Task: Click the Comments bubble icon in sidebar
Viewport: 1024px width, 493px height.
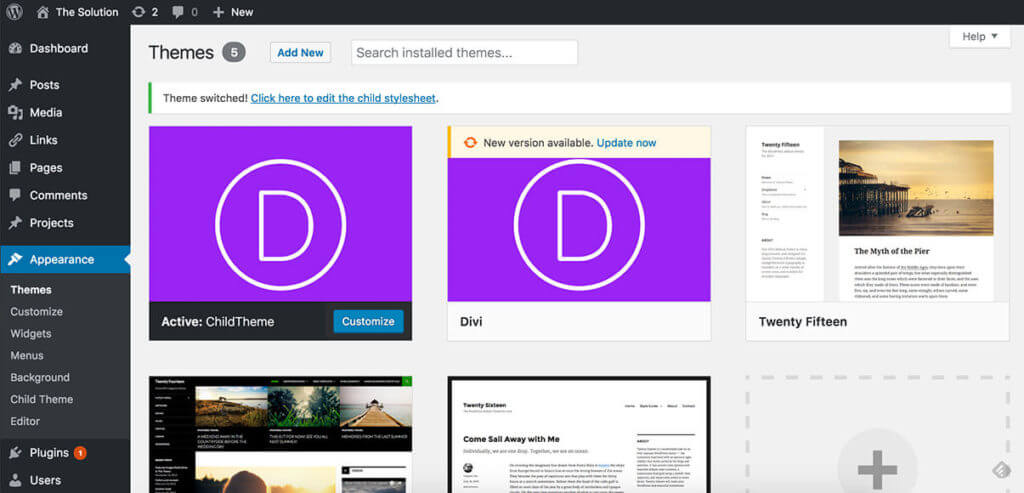Action: 16,195
